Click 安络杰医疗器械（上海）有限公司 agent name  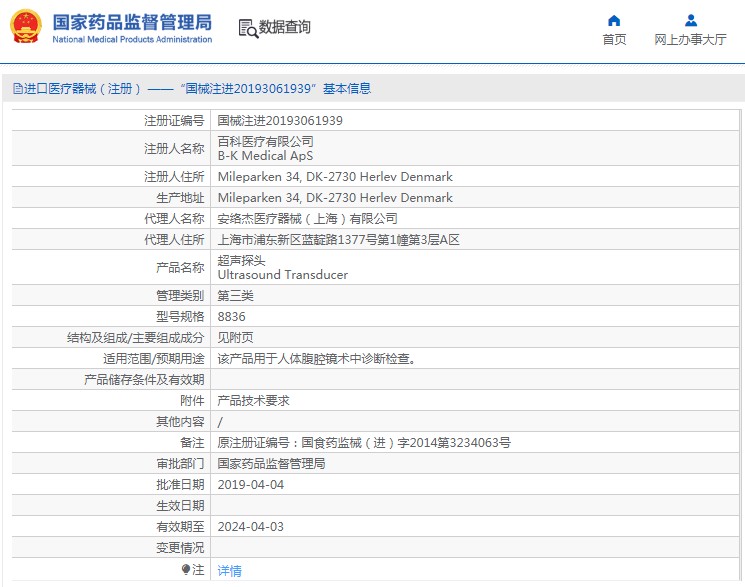307,219
